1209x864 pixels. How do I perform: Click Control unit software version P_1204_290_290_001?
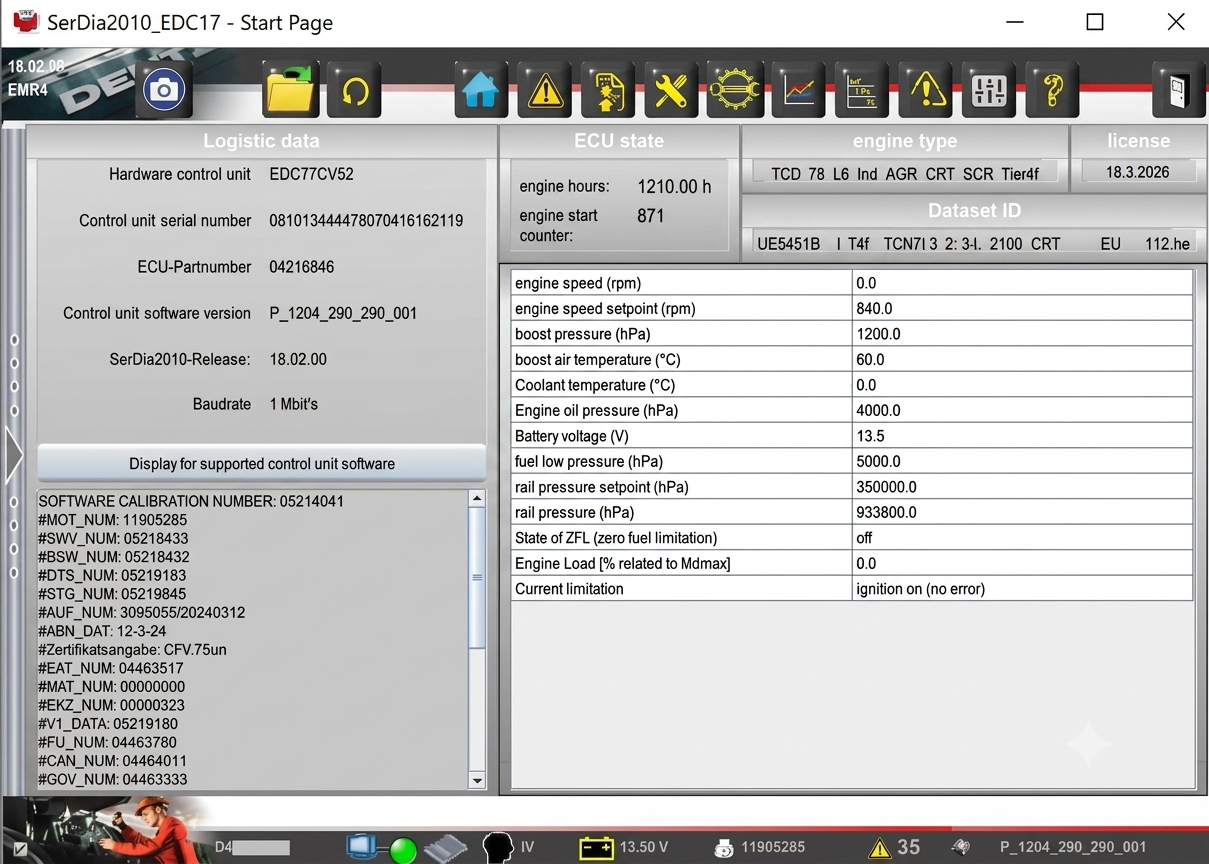tap(343, 313)
